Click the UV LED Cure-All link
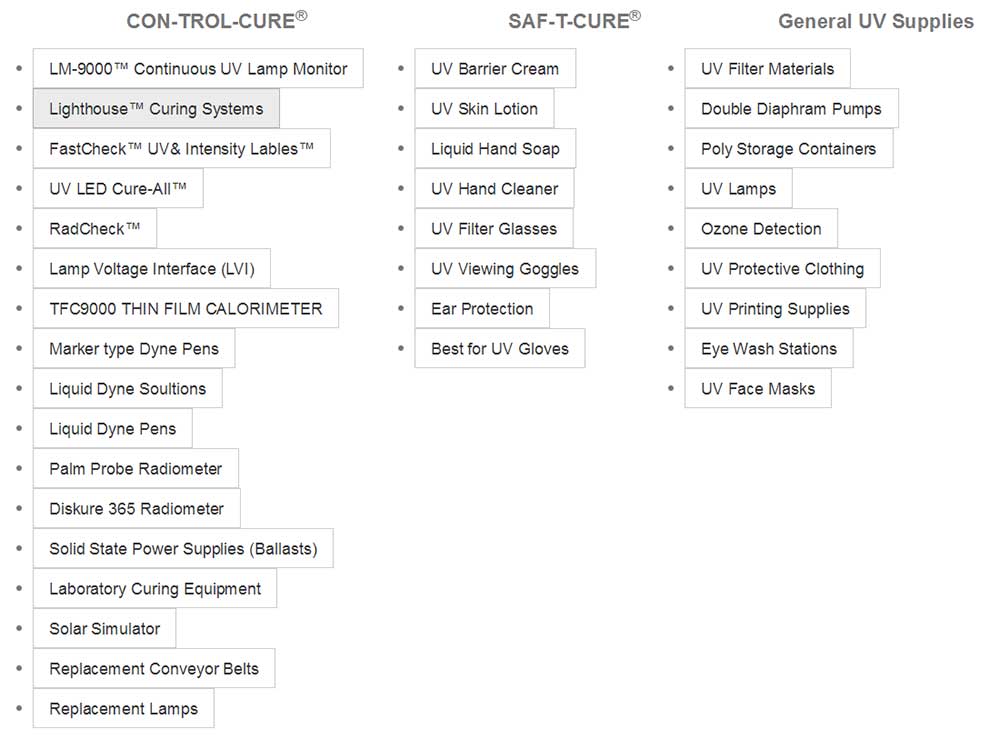 pos(118,189)
